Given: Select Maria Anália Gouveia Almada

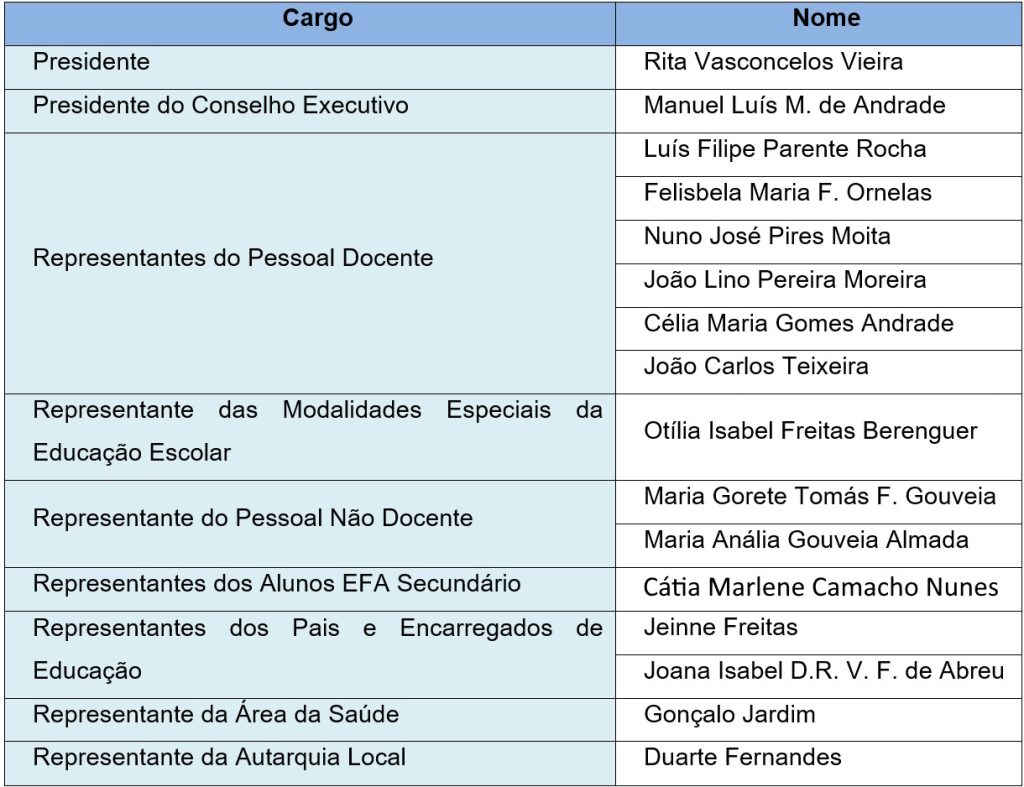Looking at the screenshot, I should (806, 540).
